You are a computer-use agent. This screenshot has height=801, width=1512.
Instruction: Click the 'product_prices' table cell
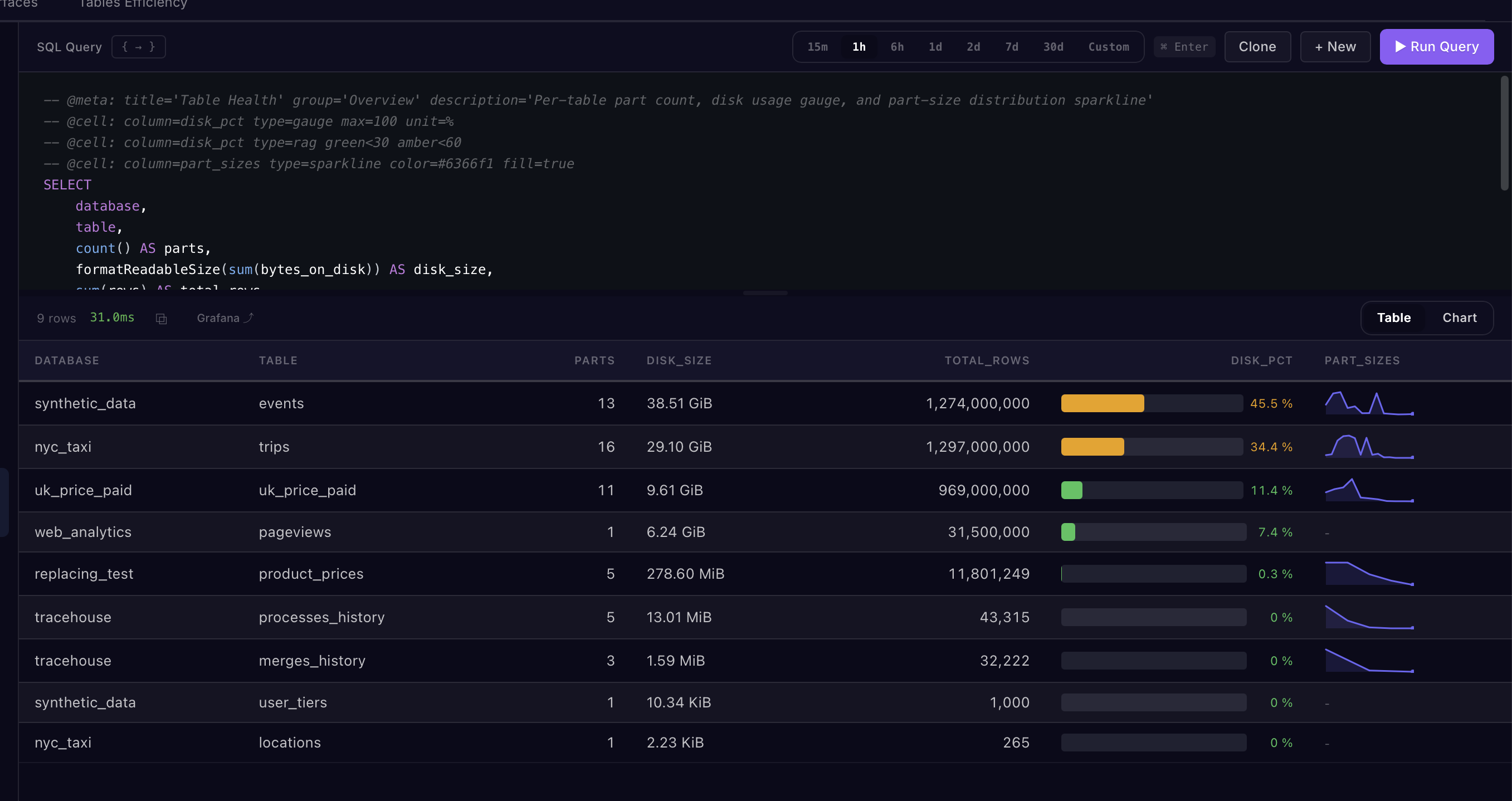311,574
